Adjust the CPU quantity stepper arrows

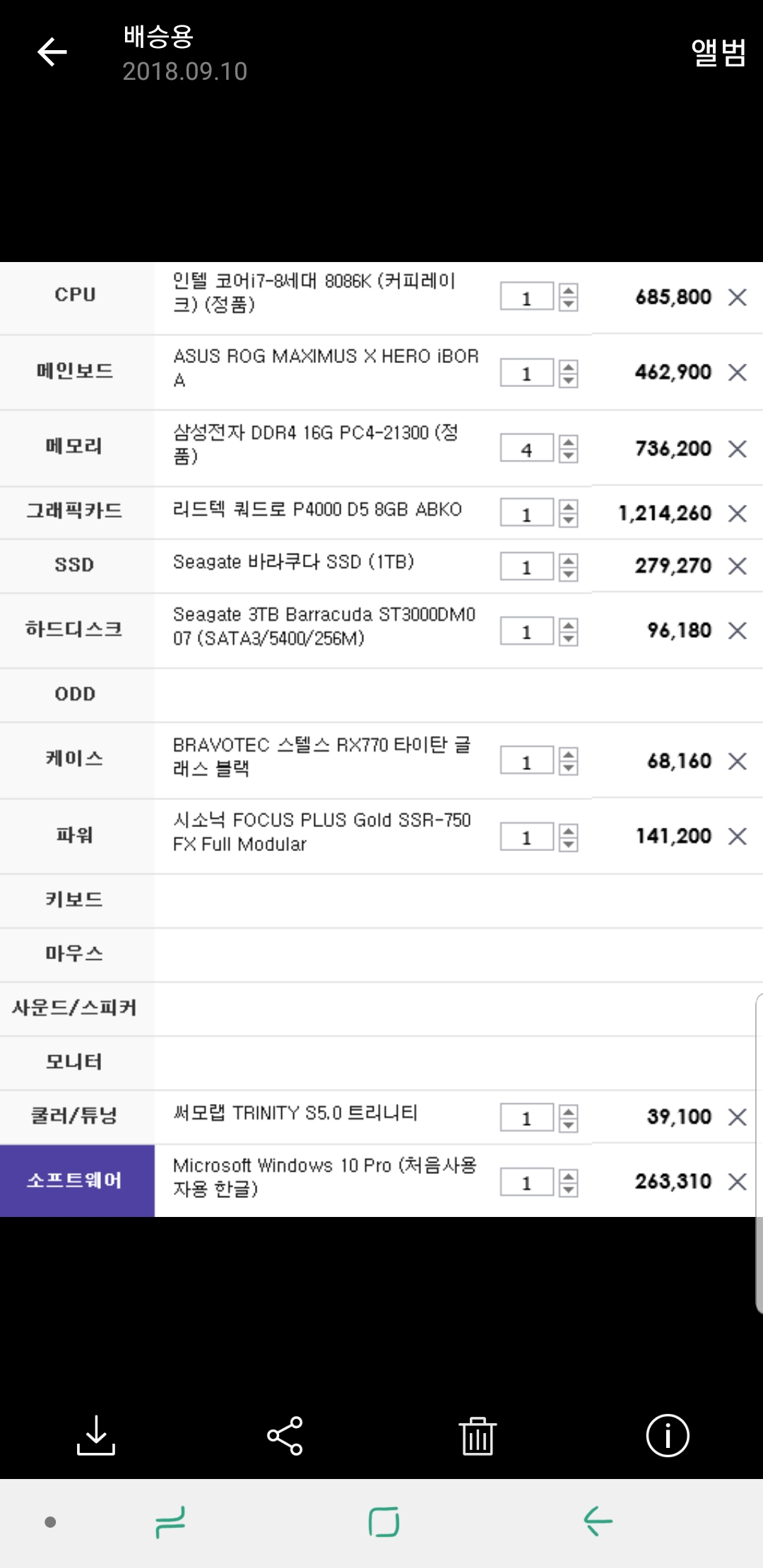point(569,297)
